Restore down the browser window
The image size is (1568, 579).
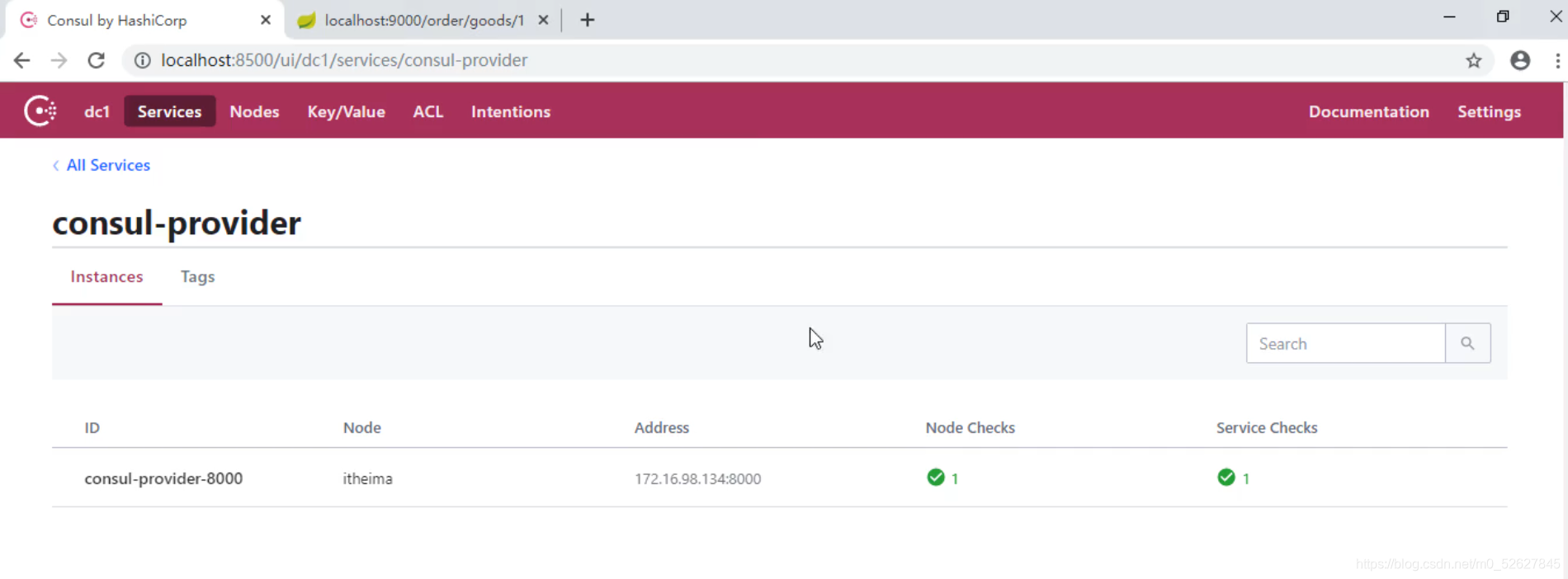[x=1503, y=16]
